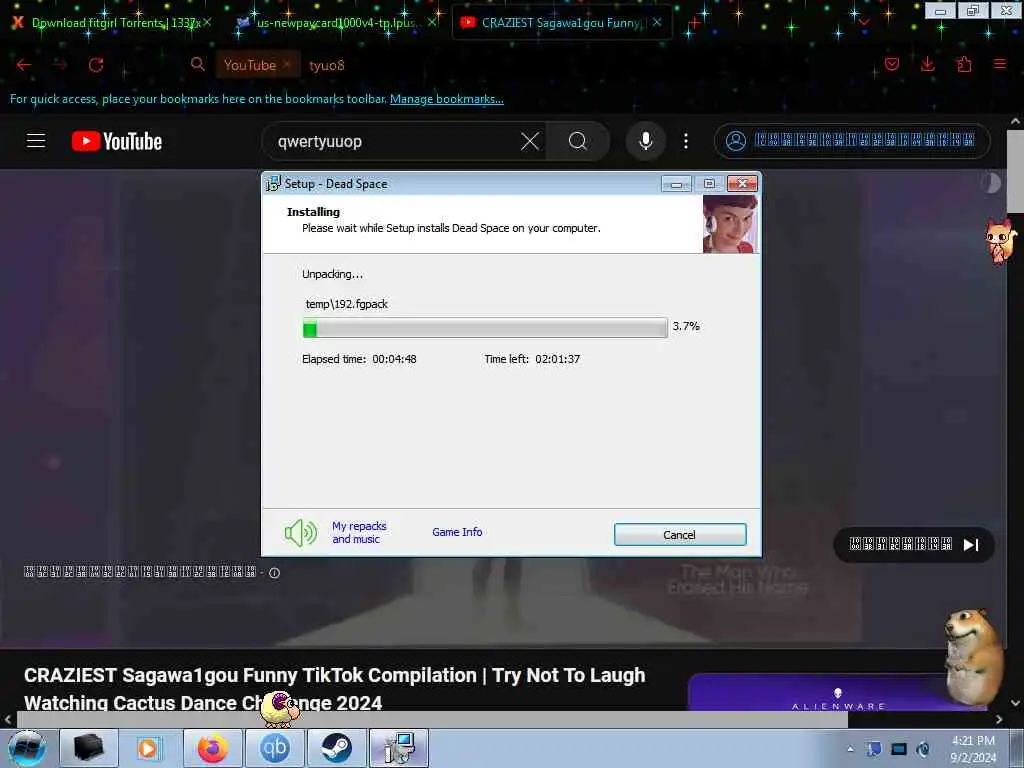Viewport: 1024px width, 768px height.
Task: Click the network tray icon
Action: [898, 749]
